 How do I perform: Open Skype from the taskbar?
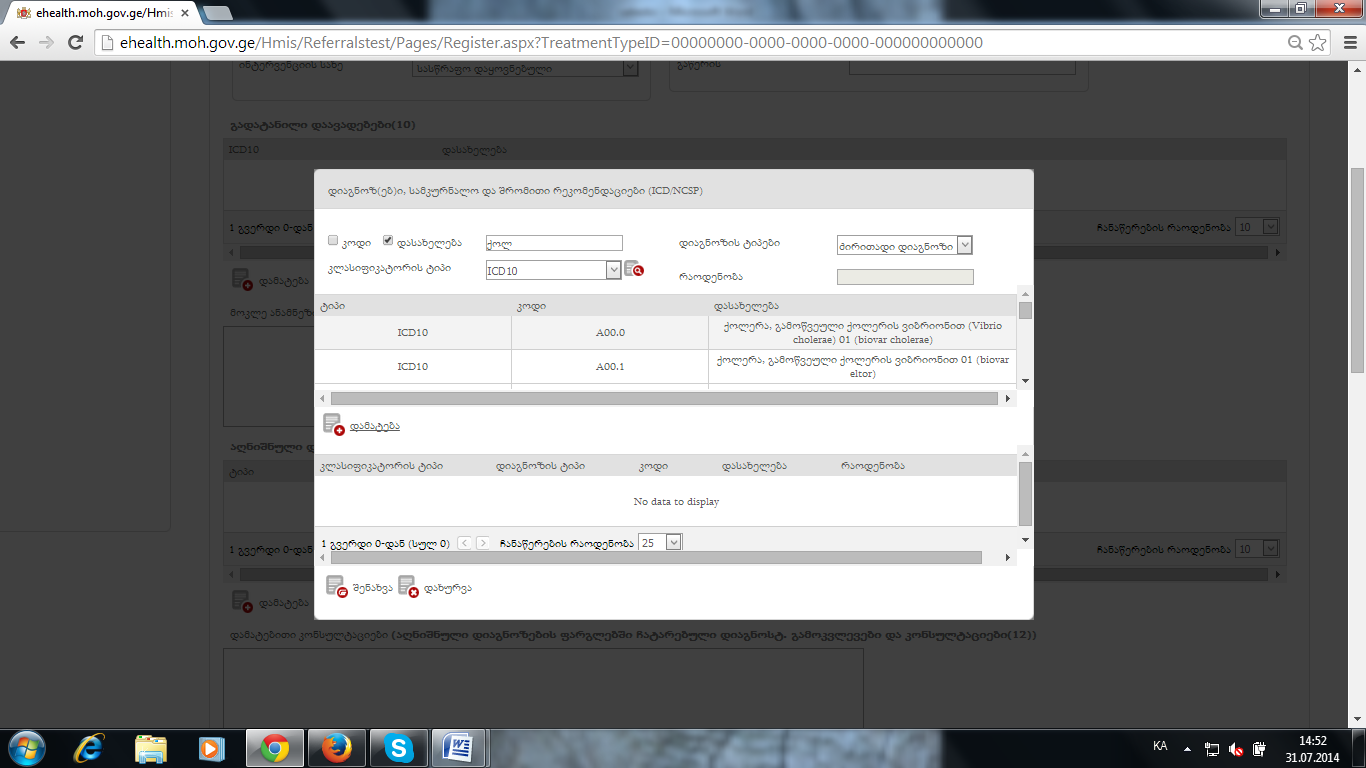click(399, 748)
